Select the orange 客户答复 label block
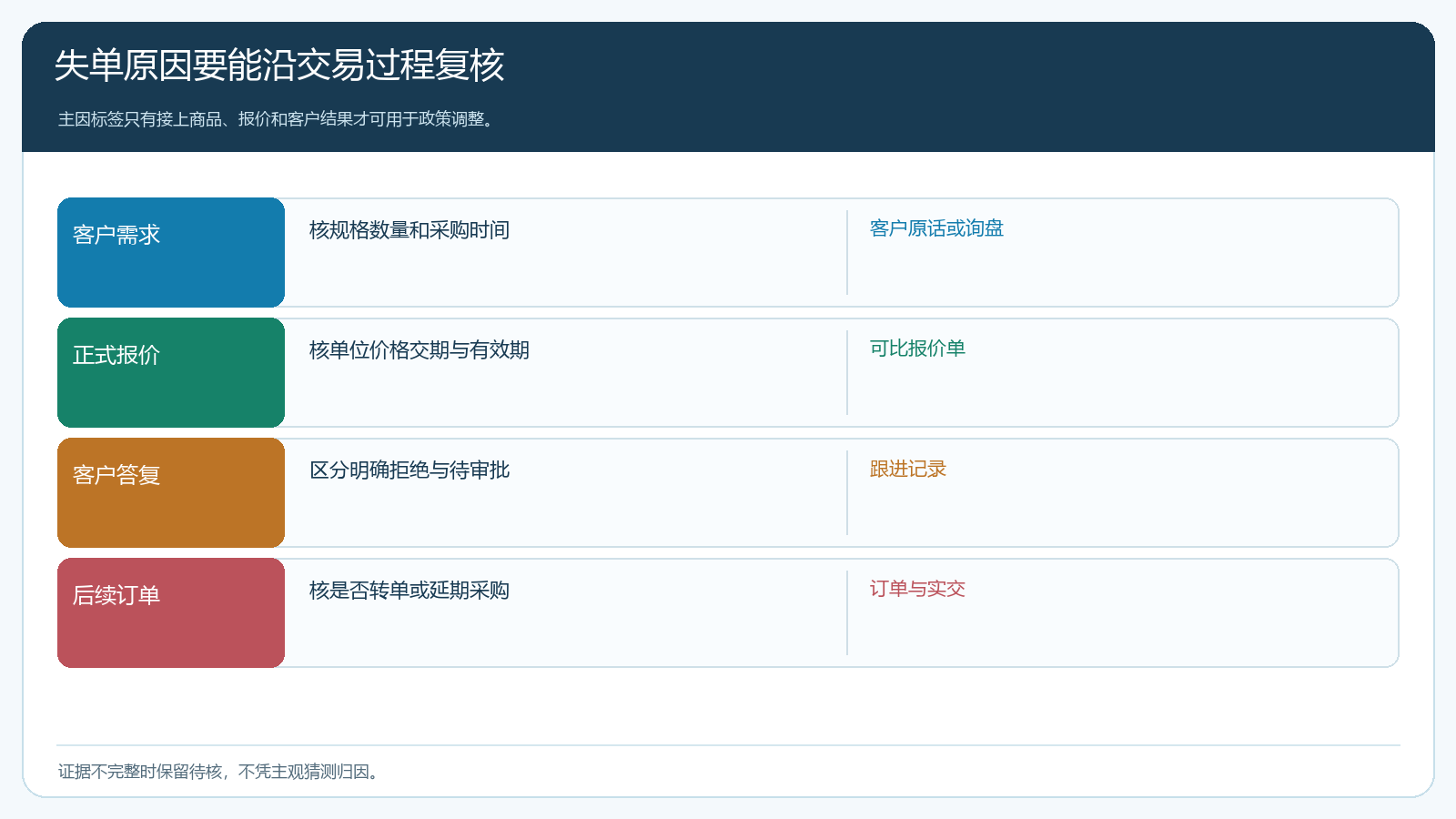The width and height of the screenshot is (1456, 819). 171,492
